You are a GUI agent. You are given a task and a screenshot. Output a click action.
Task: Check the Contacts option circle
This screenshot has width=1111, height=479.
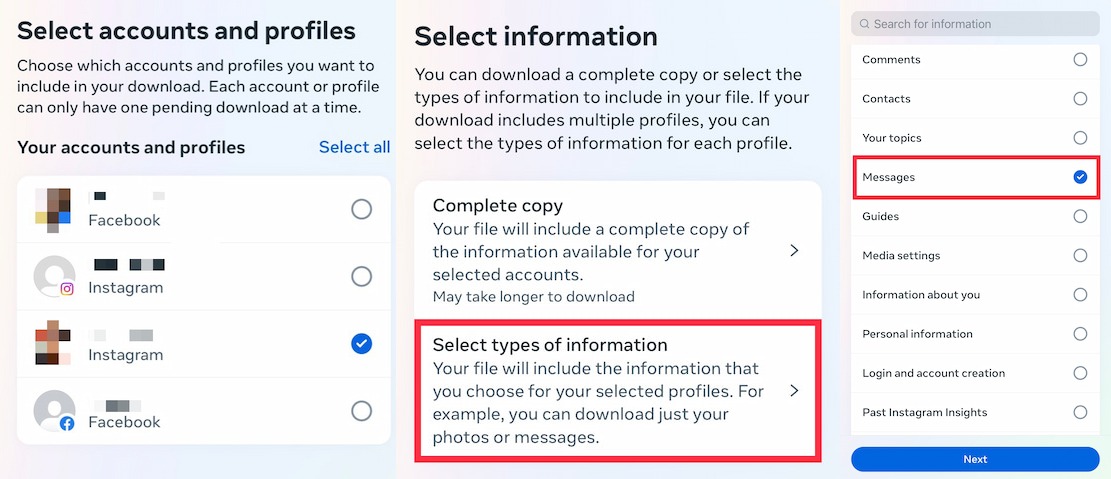[x=1080, y=98]
